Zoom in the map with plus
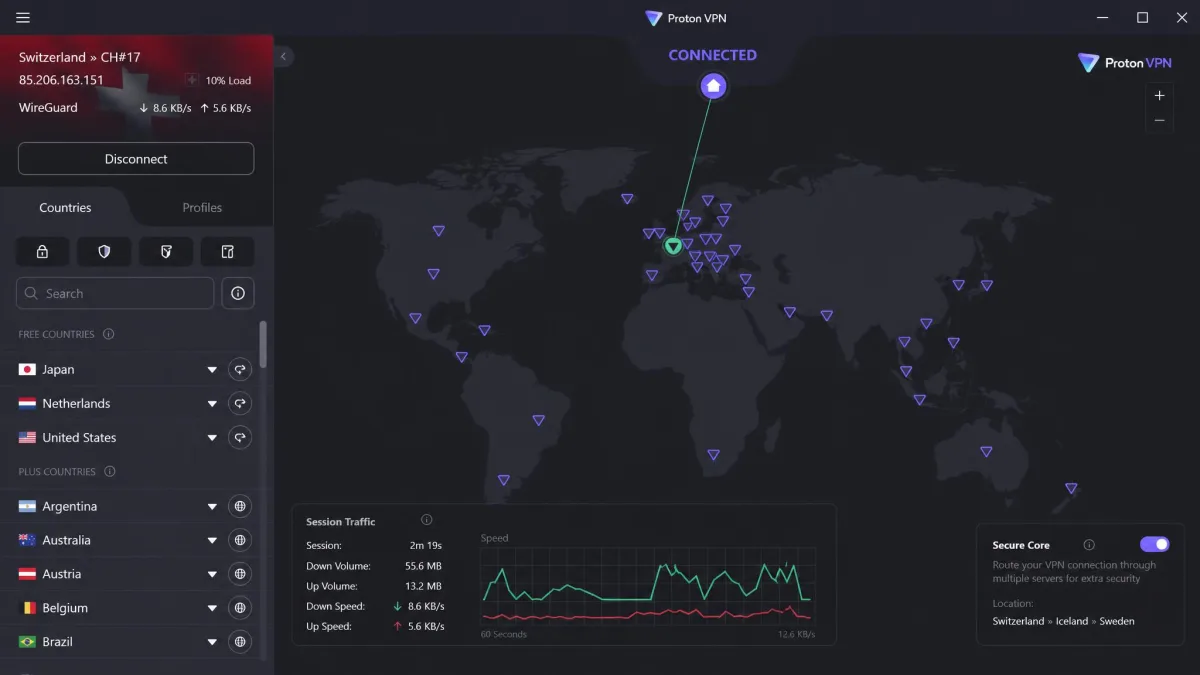1200x675 pixels. tap(1159, 96)
